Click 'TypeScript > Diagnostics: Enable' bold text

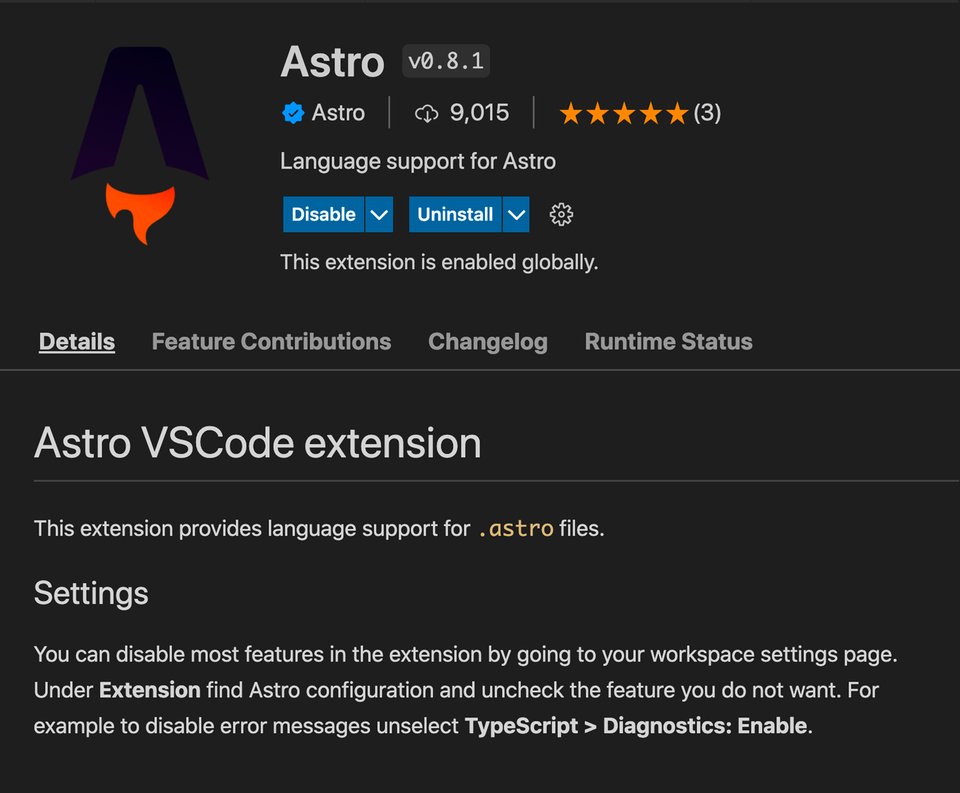click(636, 726)
